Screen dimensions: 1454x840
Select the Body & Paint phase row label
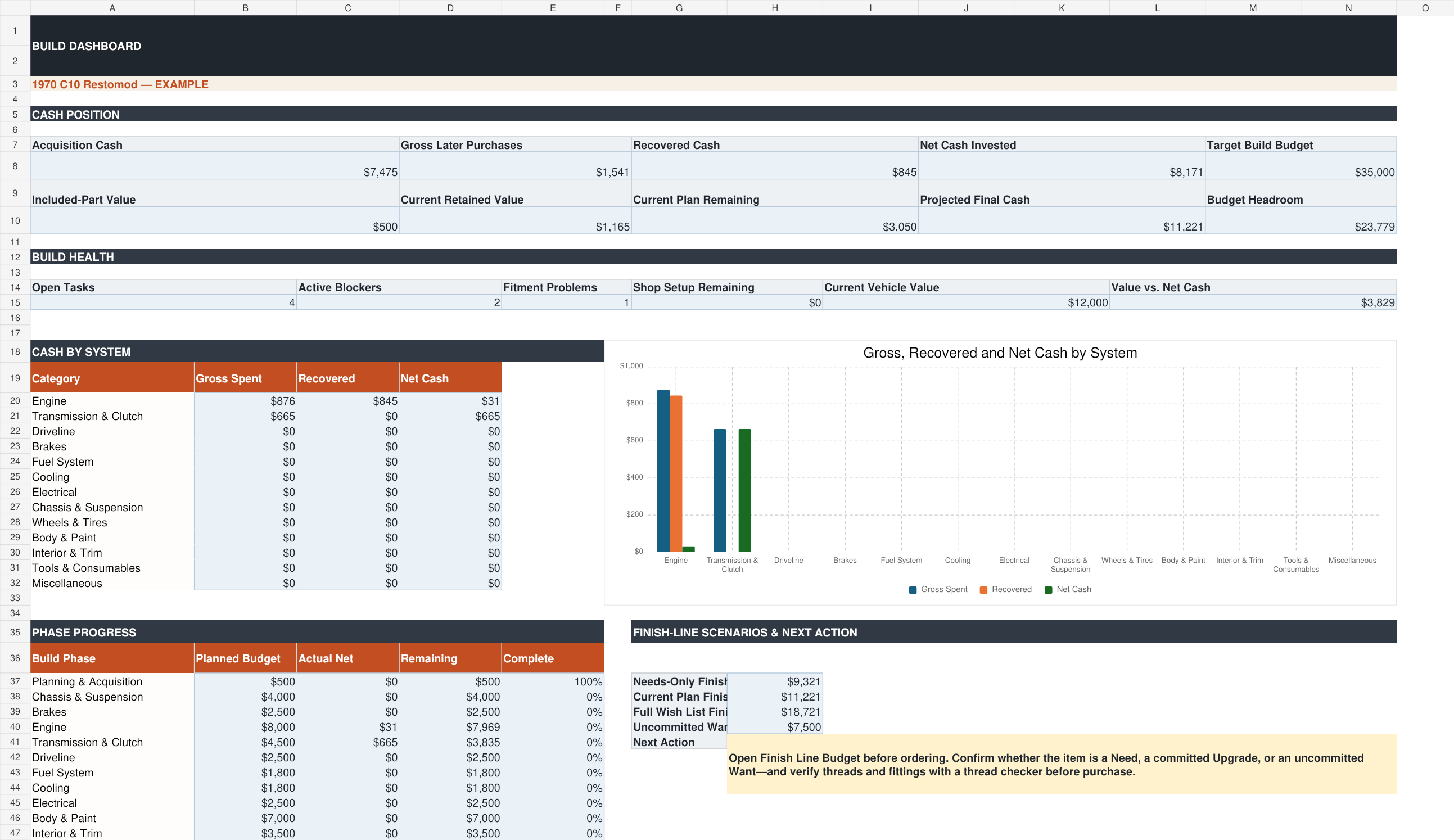[x=112, y=818]
